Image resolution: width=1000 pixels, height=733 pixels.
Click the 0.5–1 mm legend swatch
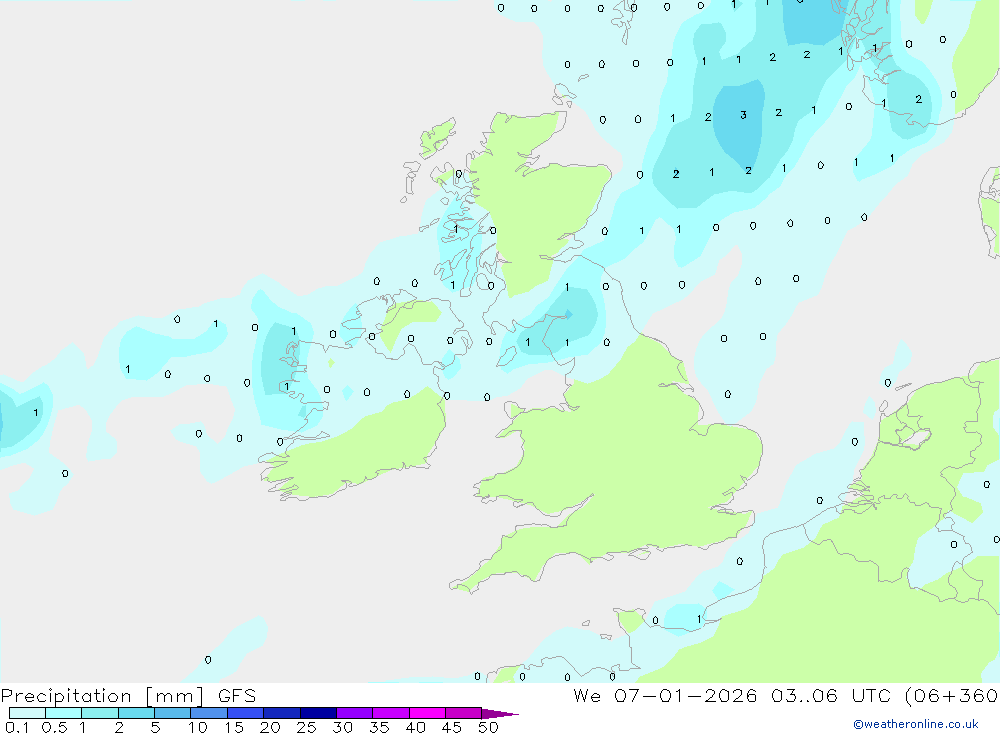pos(64,713)
